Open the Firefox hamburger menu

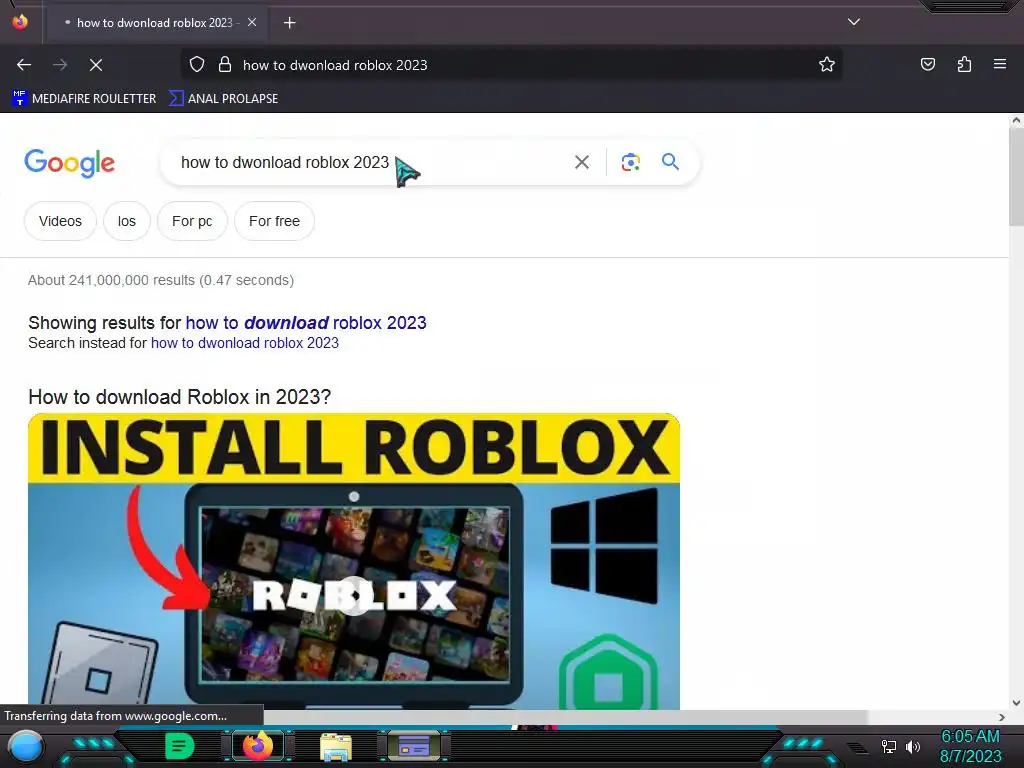[x=1000, y=65]
